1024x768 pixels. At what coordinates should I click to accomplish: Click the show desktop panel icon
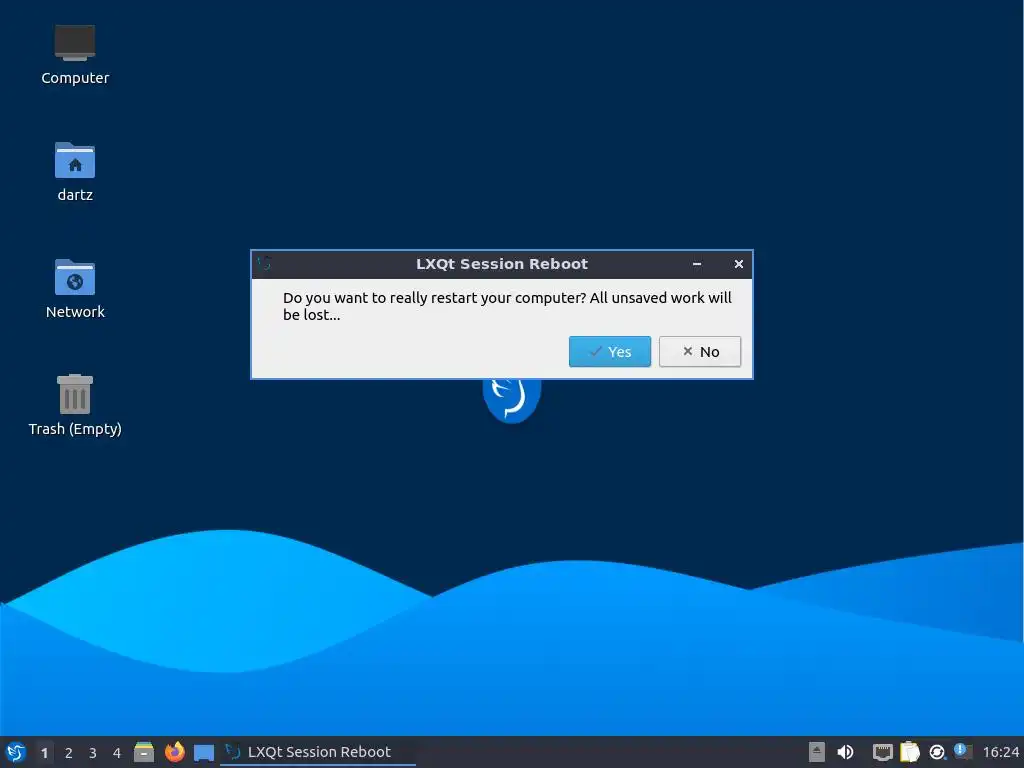(x=204, y=752)
